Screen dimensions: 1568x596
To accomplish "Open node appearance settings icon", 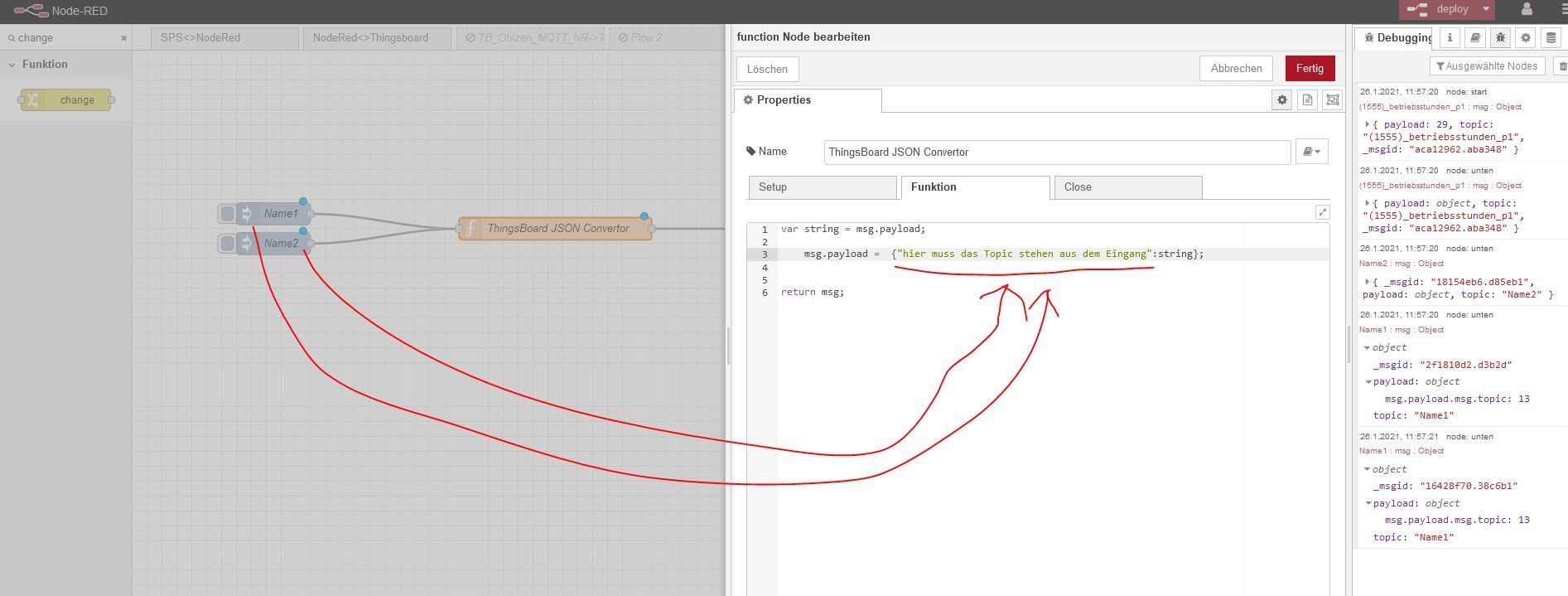I will pos(1332,99).
